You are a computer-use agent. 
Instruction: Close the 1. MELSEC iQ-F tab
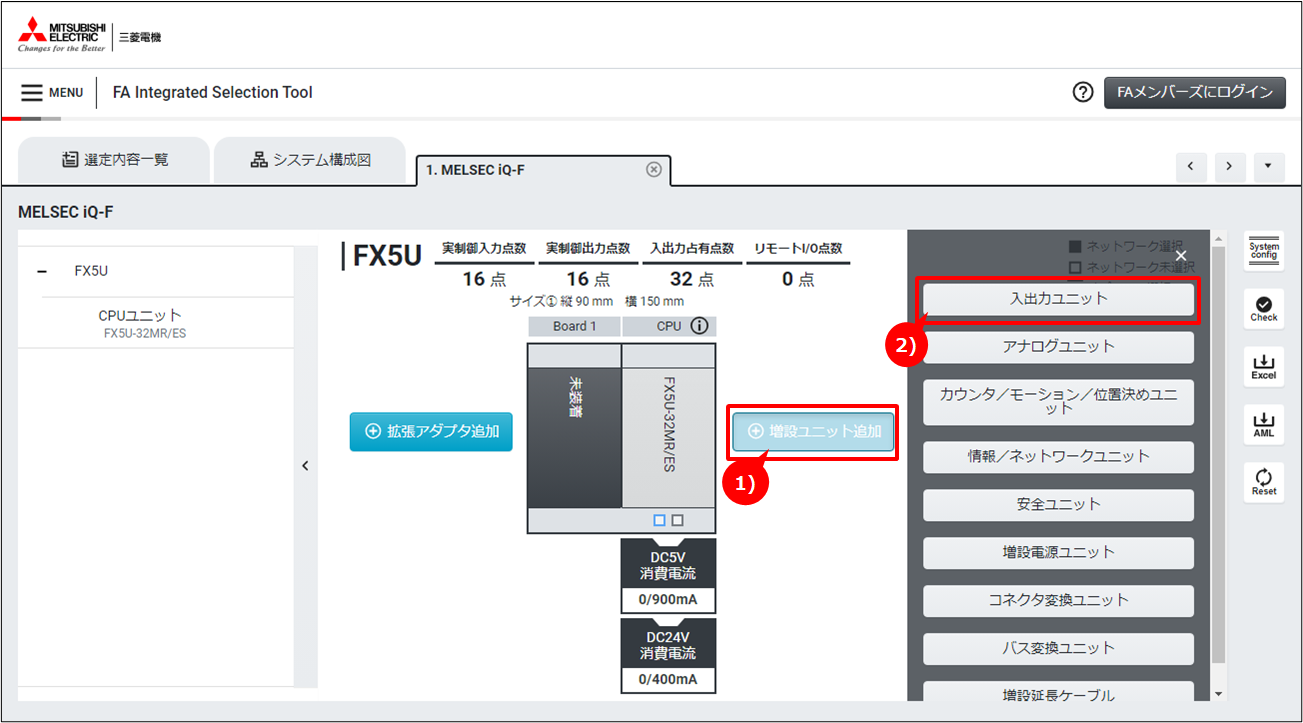654,169
